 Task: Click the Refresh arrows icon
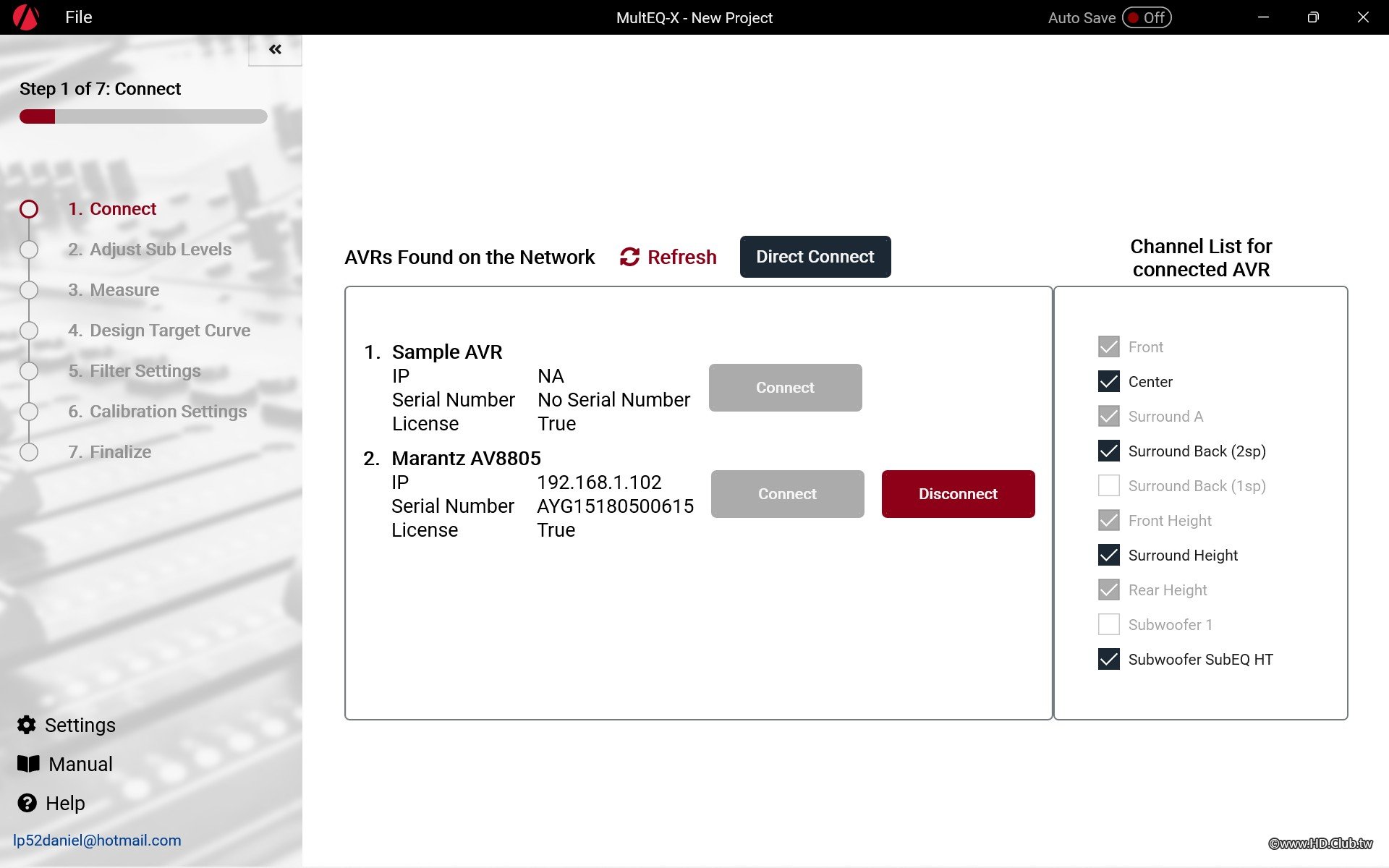point(629,257)
